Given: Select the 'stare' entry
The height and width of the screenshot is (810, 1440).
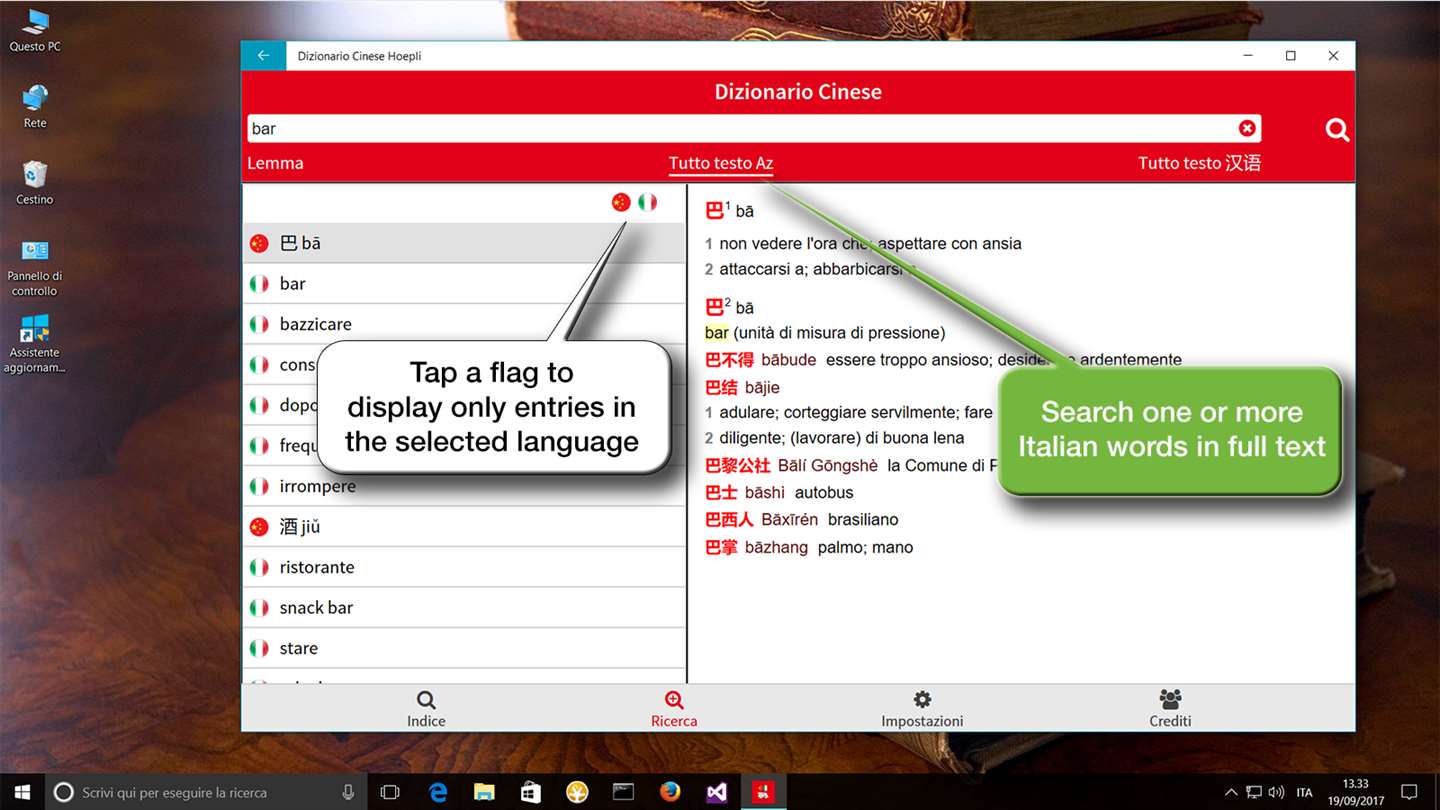Looking at the screenshot, I should click(x=464, y=648).
